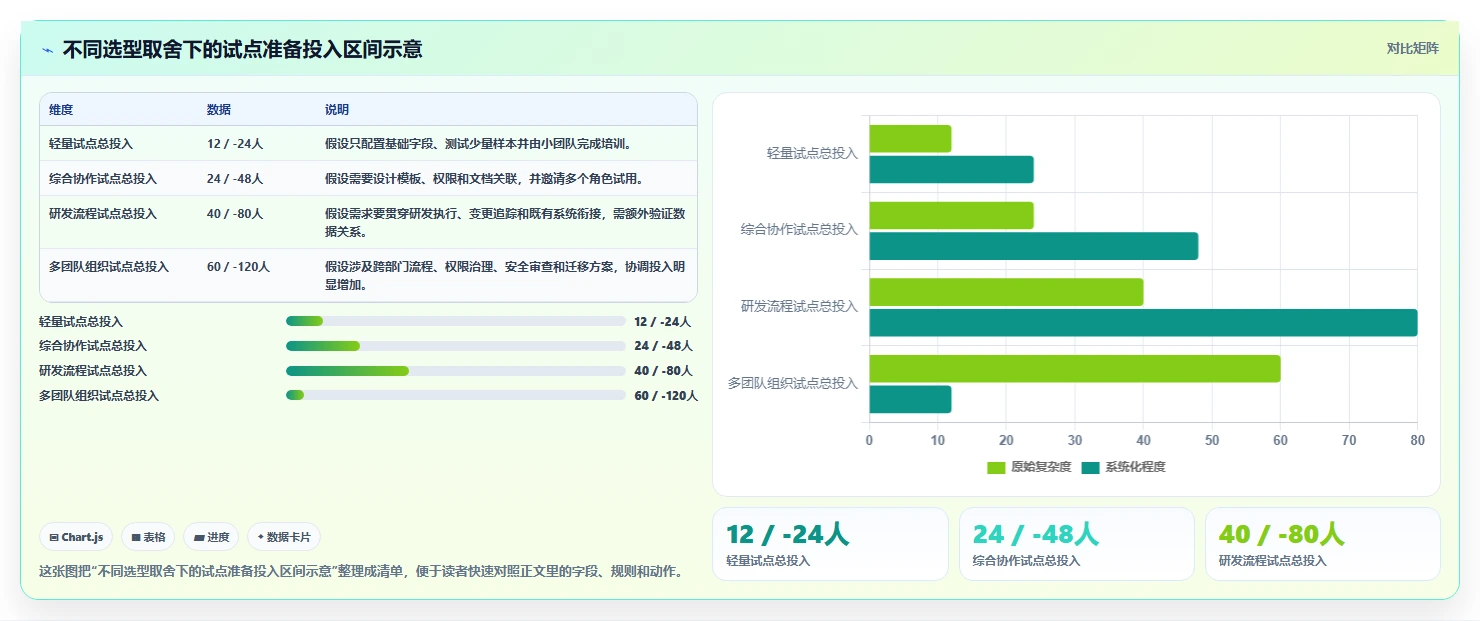The width and height of the screenshot is (1480, 621).
Task: Click description starting 假设涉及跨部门流程
Action: coord(505,276)
